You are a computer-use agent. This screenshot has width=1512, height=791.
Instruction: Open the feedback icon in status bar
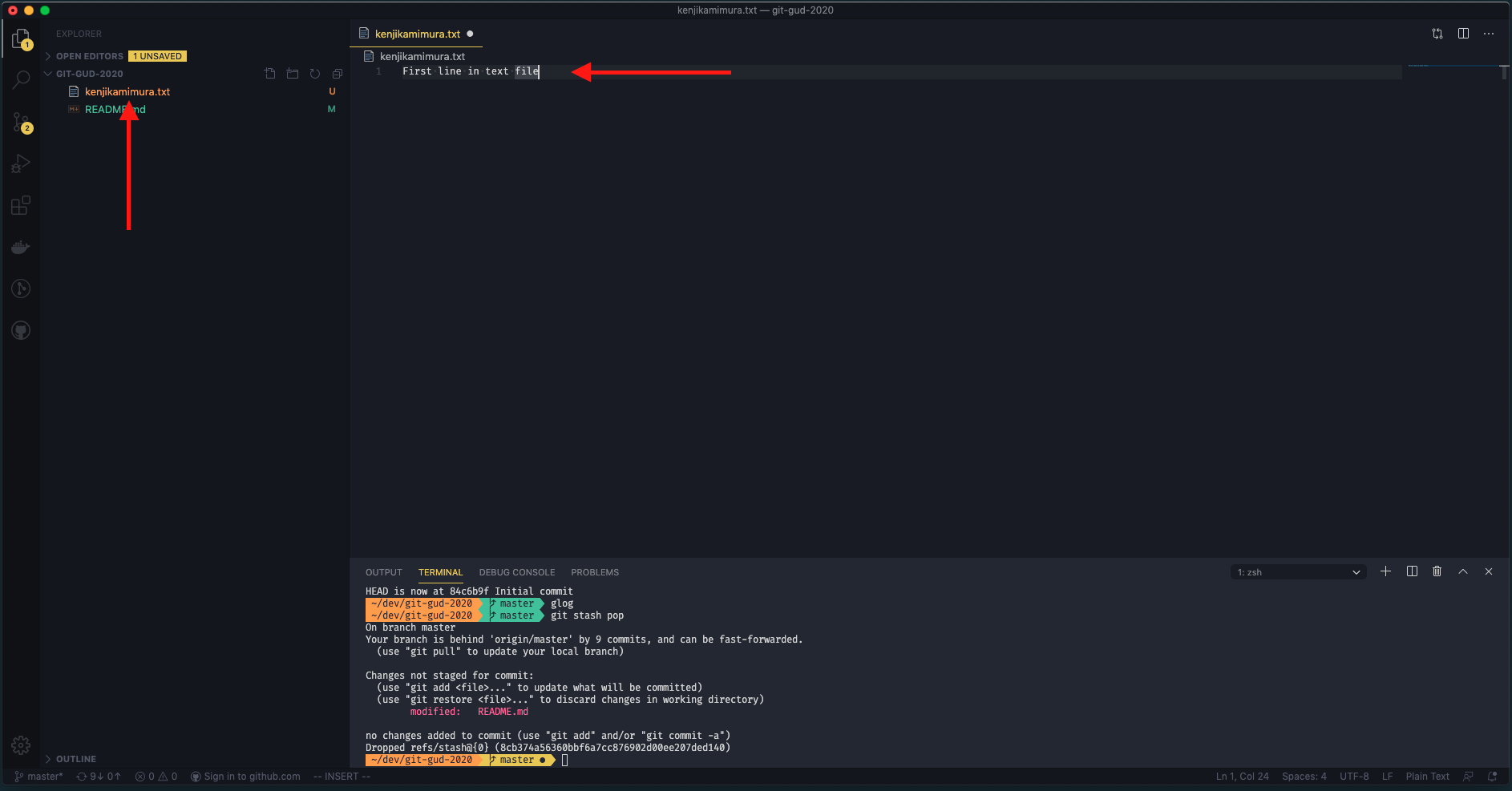point(1468,776)
